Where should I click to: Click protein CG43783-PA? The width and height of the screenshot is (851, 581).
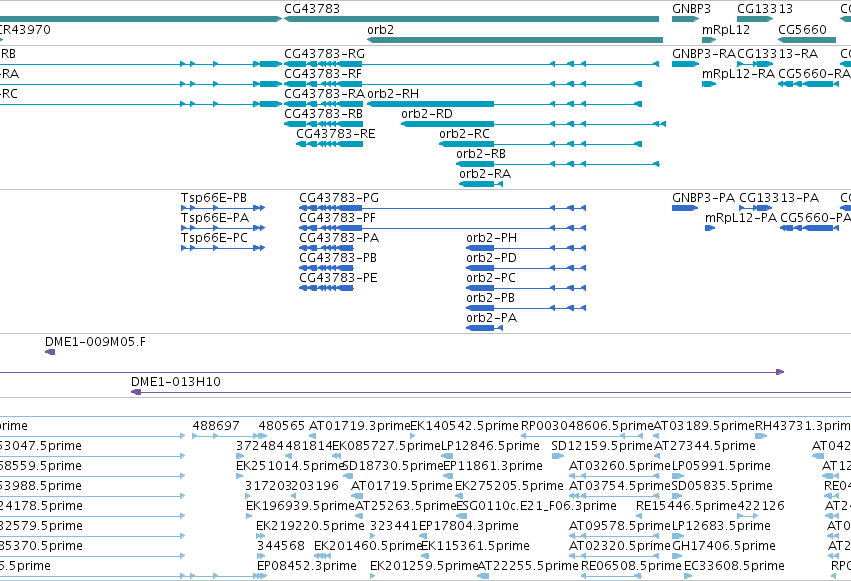pos(326,248)
